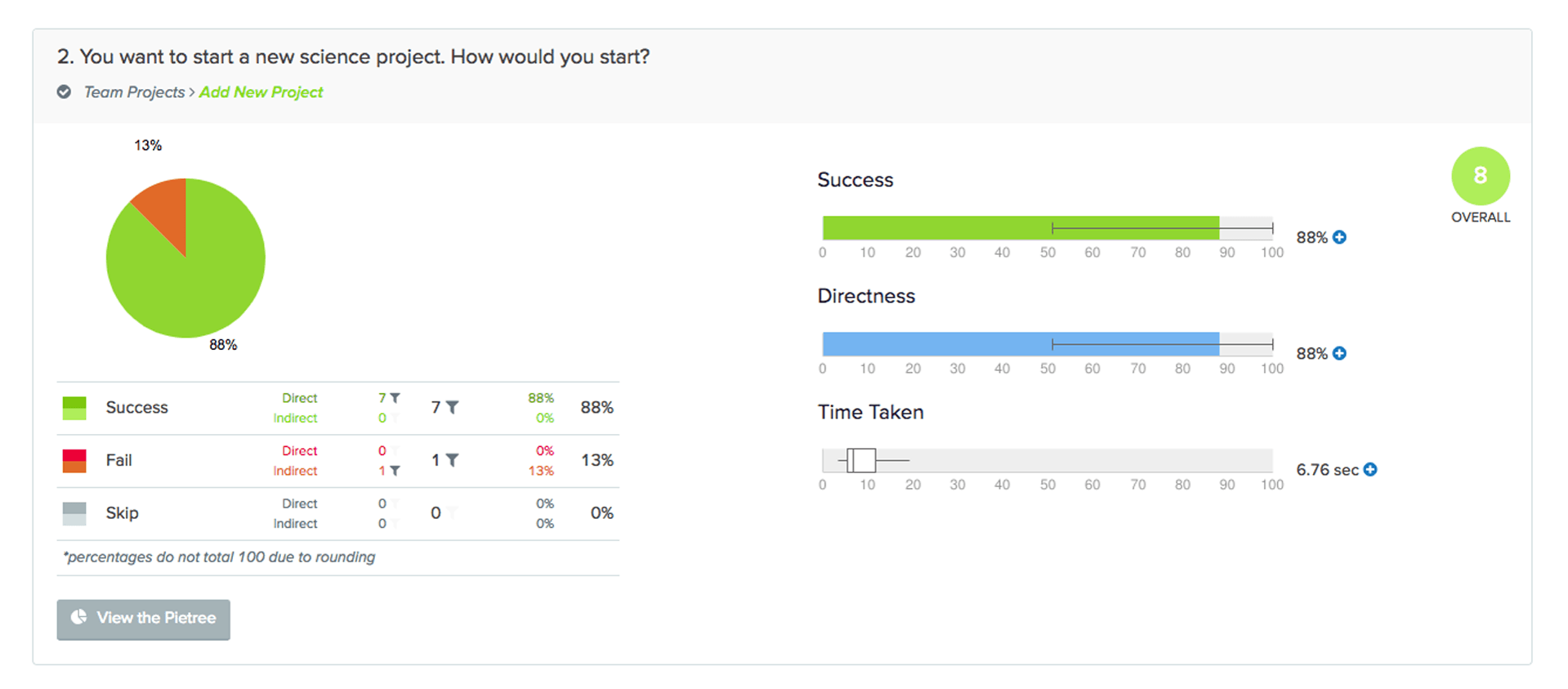Expand Time Taken 6.76 sec details
The image size is (1568, 689).
pos(1370,469)
